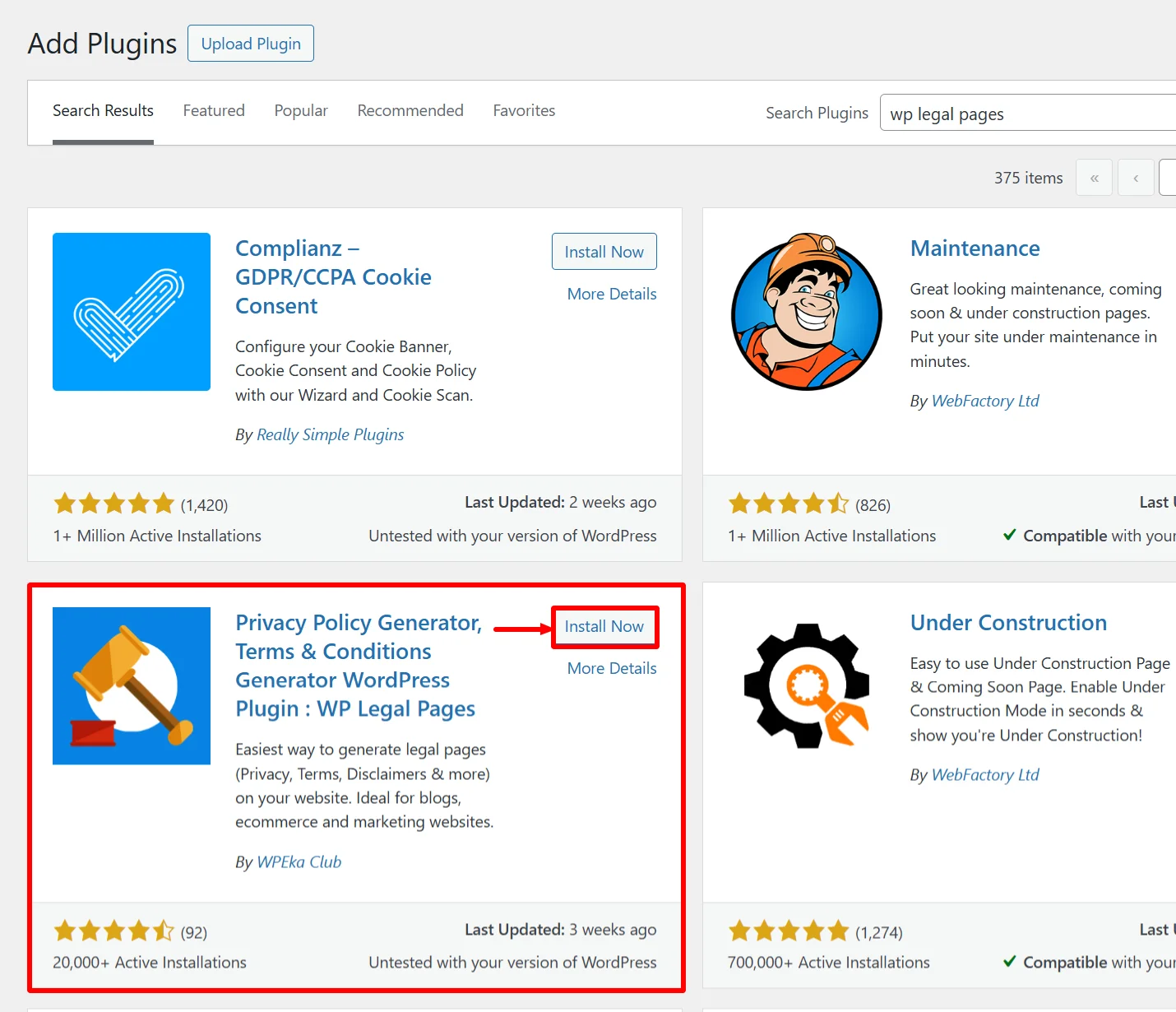Visit the WebFactory Ltd author link
The height and width of the screenshot is (1012, 1176).
984,401
